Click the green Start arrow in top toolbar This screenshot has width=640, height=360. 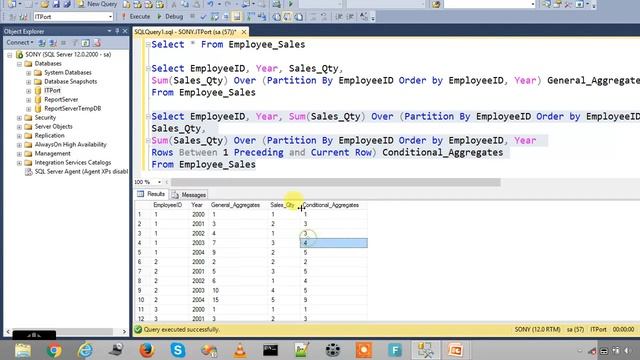click(291, 4)
